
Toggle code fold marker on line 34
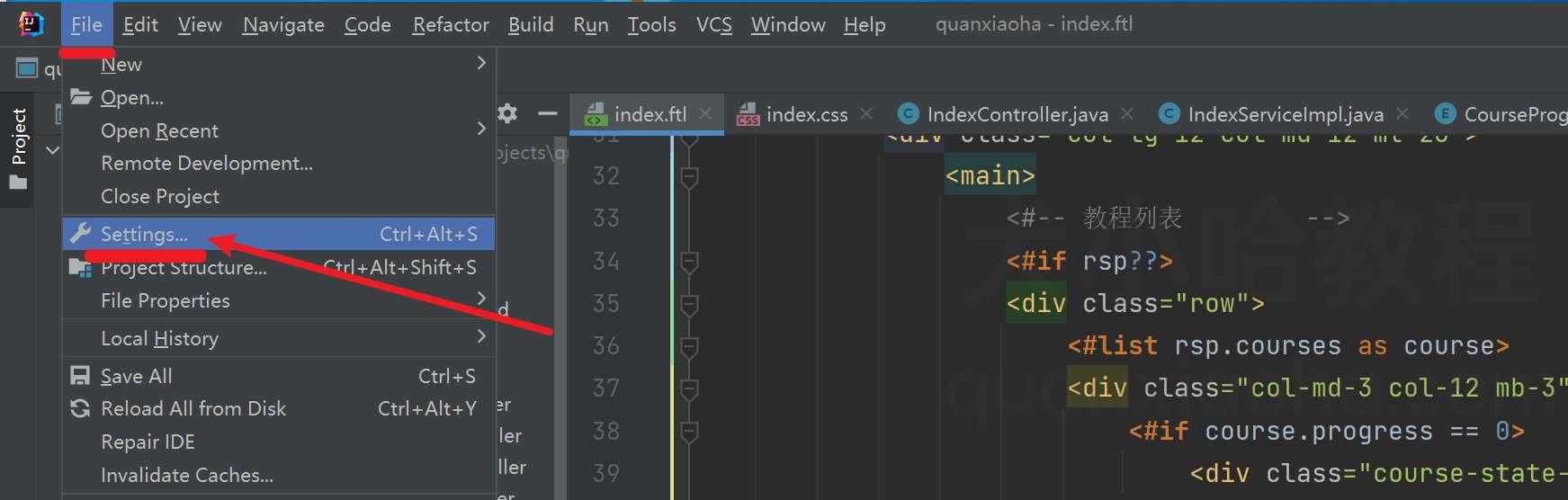[689, 261]
